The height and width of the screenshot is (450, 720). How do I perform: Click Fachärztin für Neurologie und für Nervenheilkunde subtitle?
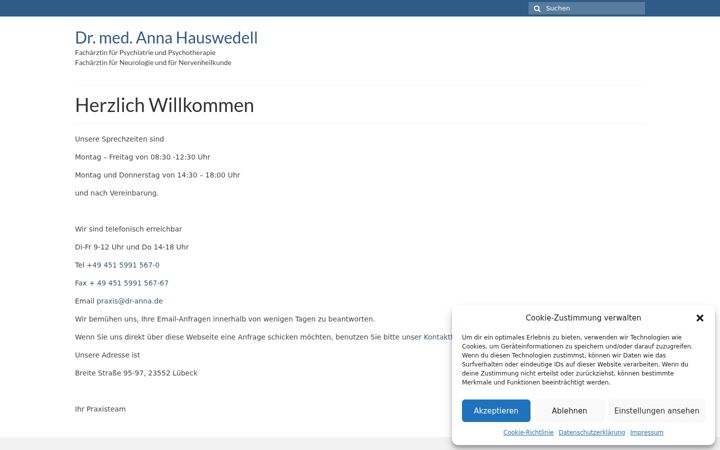[153, 62]
